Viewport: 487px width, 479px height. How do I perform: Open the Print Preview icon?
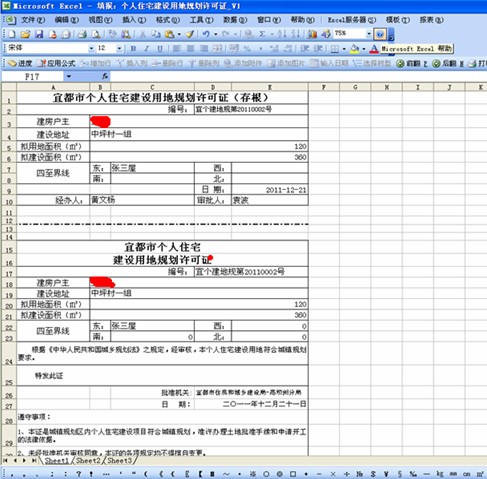pyautogui.click(x=96, y=34)
